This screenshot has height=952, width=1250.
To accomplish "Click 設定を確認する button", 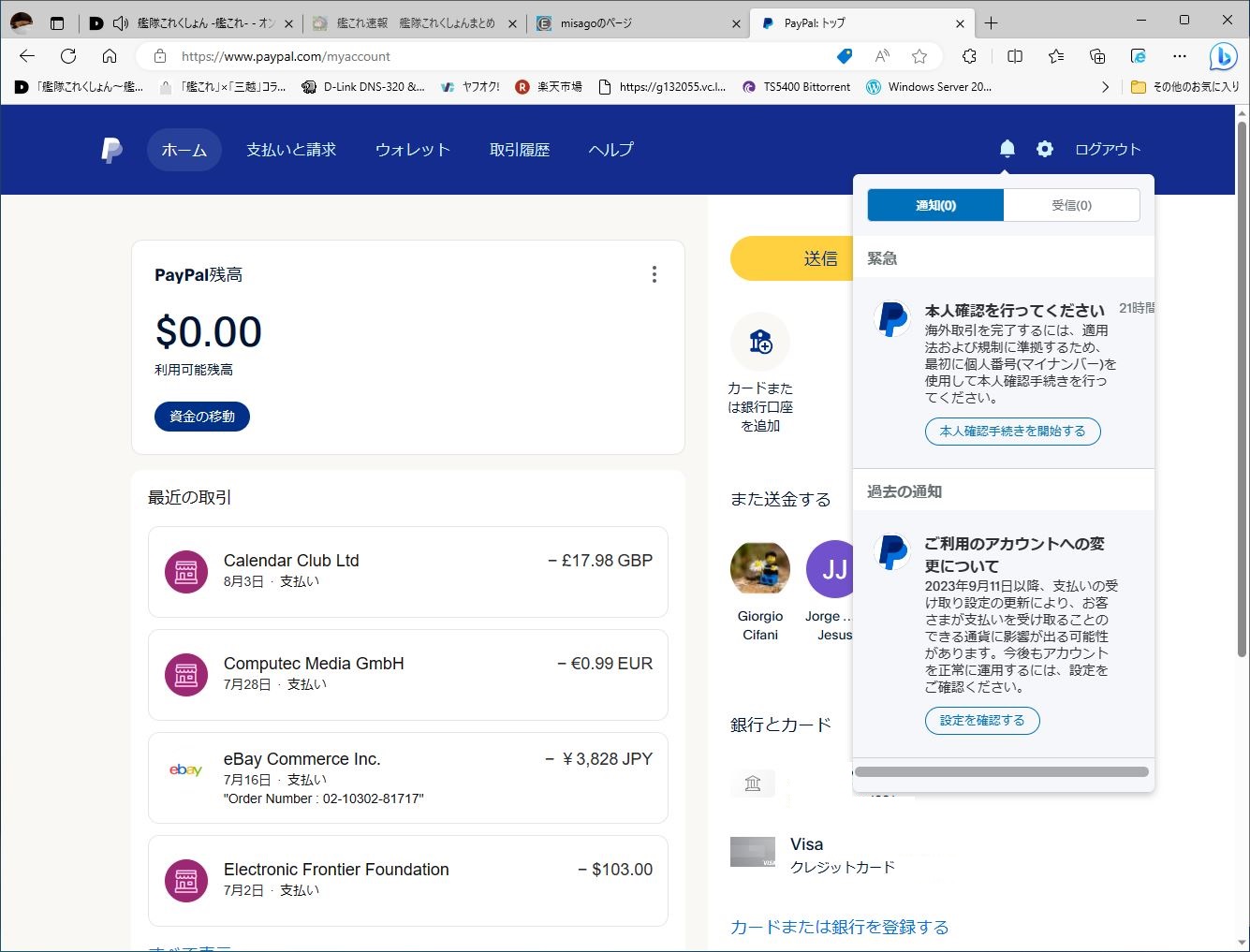I will coord(982,721).
